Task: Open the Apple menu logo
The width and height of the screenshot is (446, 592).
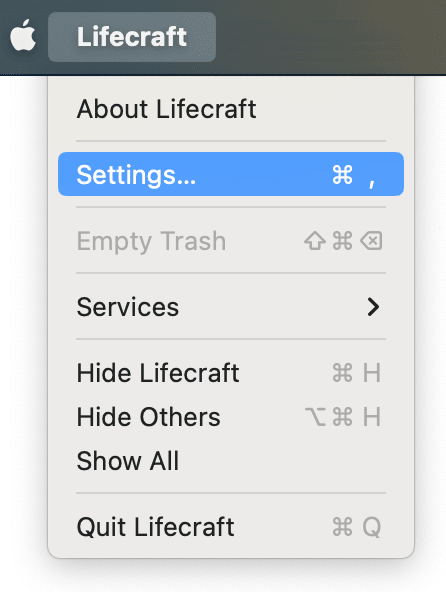Action: (23, 35)
